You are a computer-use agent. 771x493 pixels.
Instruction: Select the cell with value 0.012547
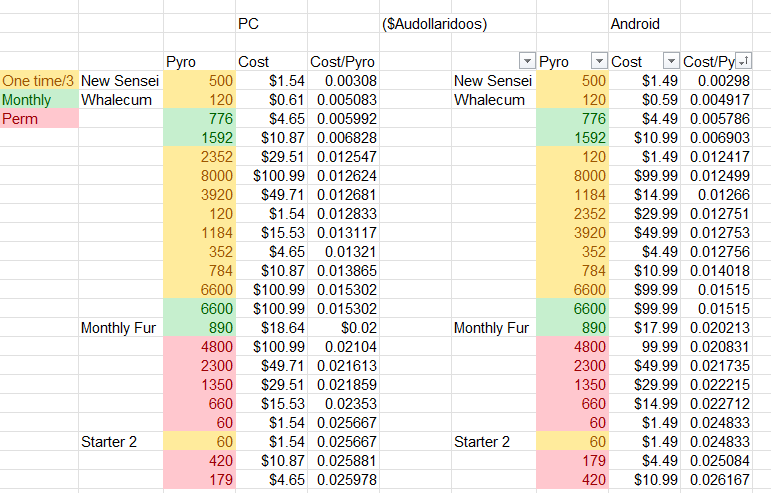[x=343, y=157]
